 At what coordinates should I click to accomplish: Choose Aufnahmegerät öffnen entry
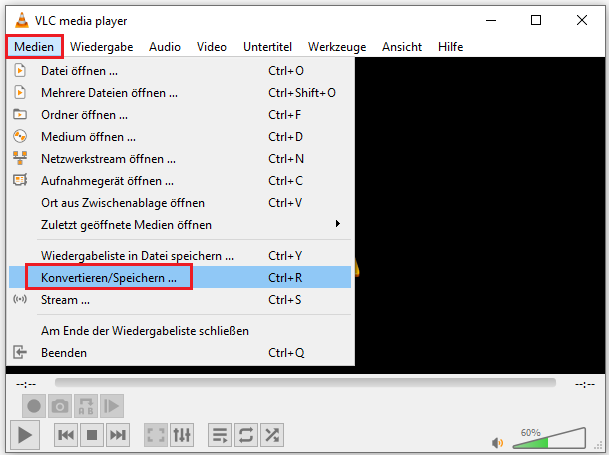point(180,181)
